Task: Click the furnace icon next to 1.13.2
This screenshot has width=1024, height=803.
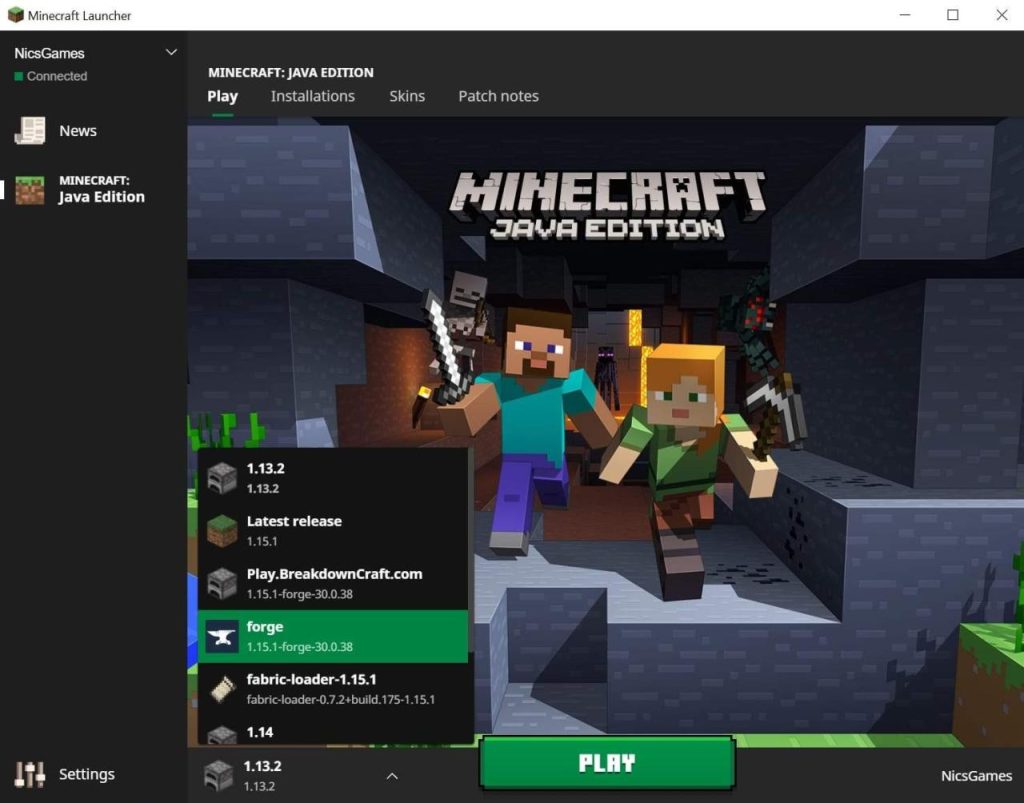Action: pos(221,477)
